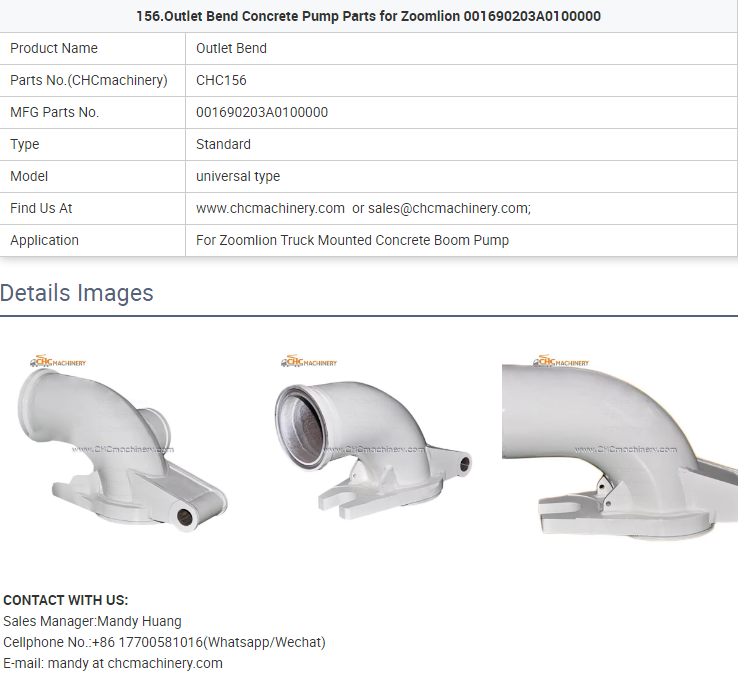
Task: Click the Application value for Zoomlion Boom Pump
Action: pos(353,240)
